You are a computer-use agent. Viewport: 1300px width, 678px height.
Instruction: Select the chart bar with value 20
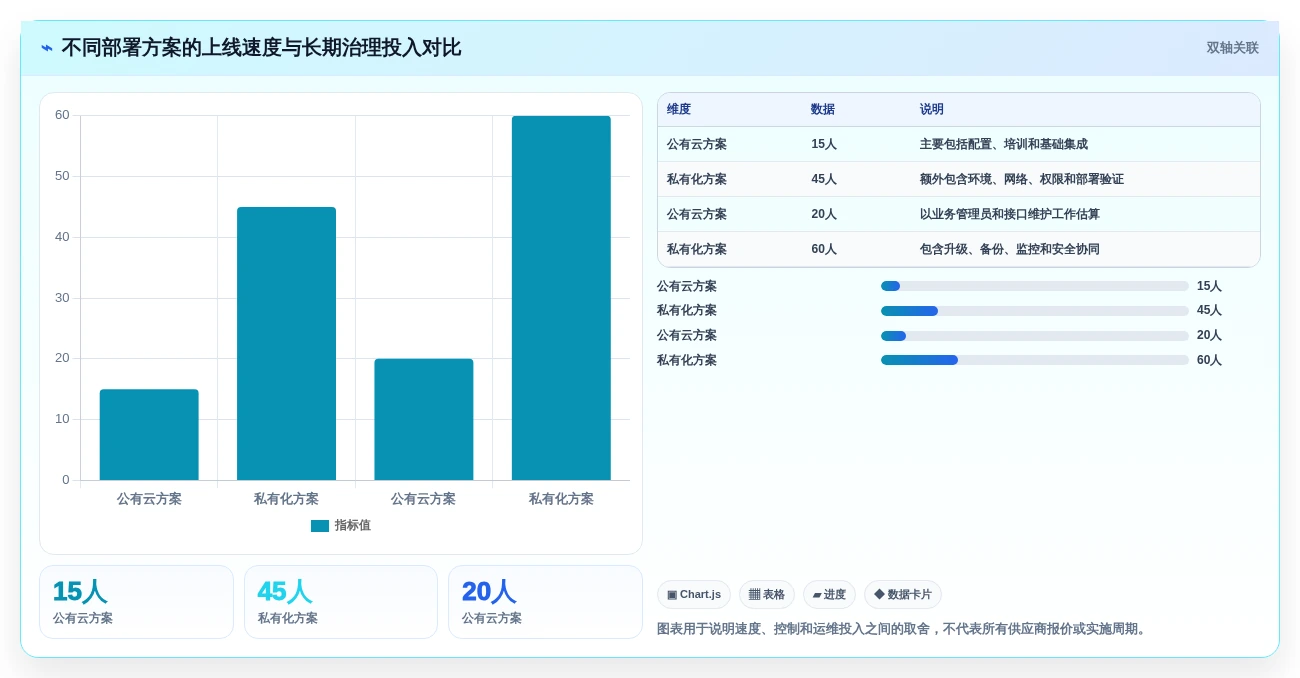(x=424, y=420)
